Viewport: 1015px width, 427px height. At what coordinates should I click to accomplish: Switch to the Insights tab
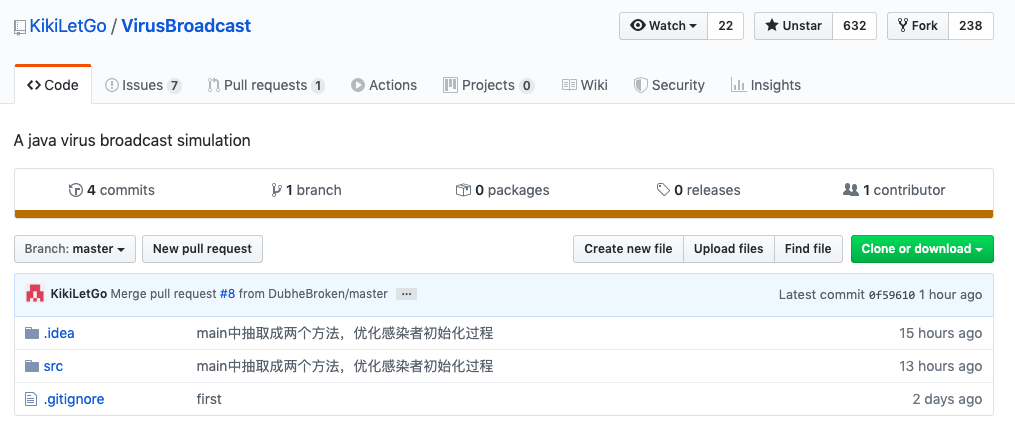(766, 85)
